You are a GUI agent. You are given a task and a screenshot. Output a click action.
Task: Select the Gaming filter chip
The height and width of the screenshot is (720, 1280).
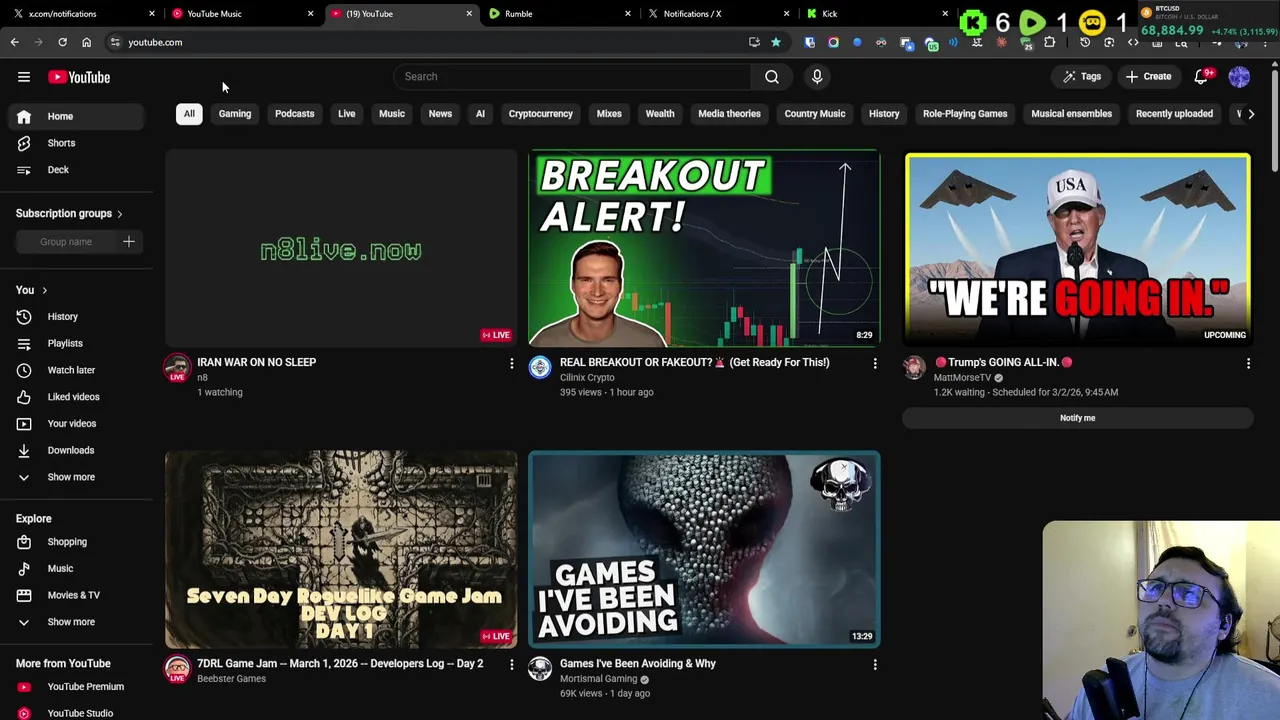tap(235, 113)
